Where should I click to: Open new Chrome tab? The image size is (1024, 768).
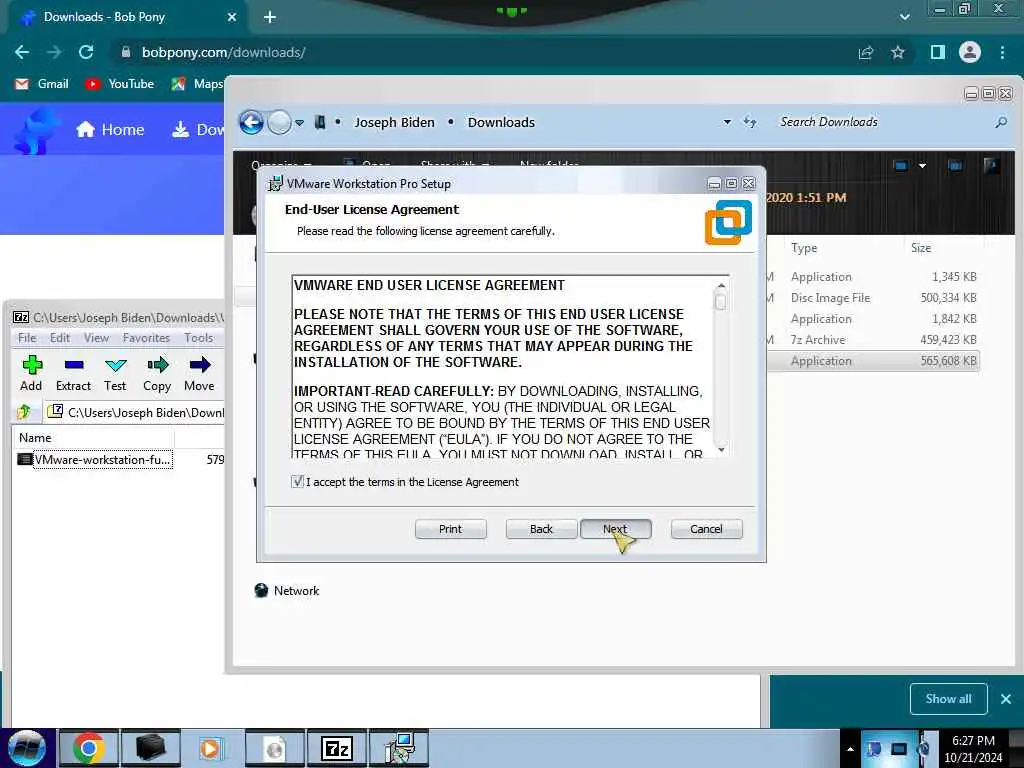(x=270, y=17)
